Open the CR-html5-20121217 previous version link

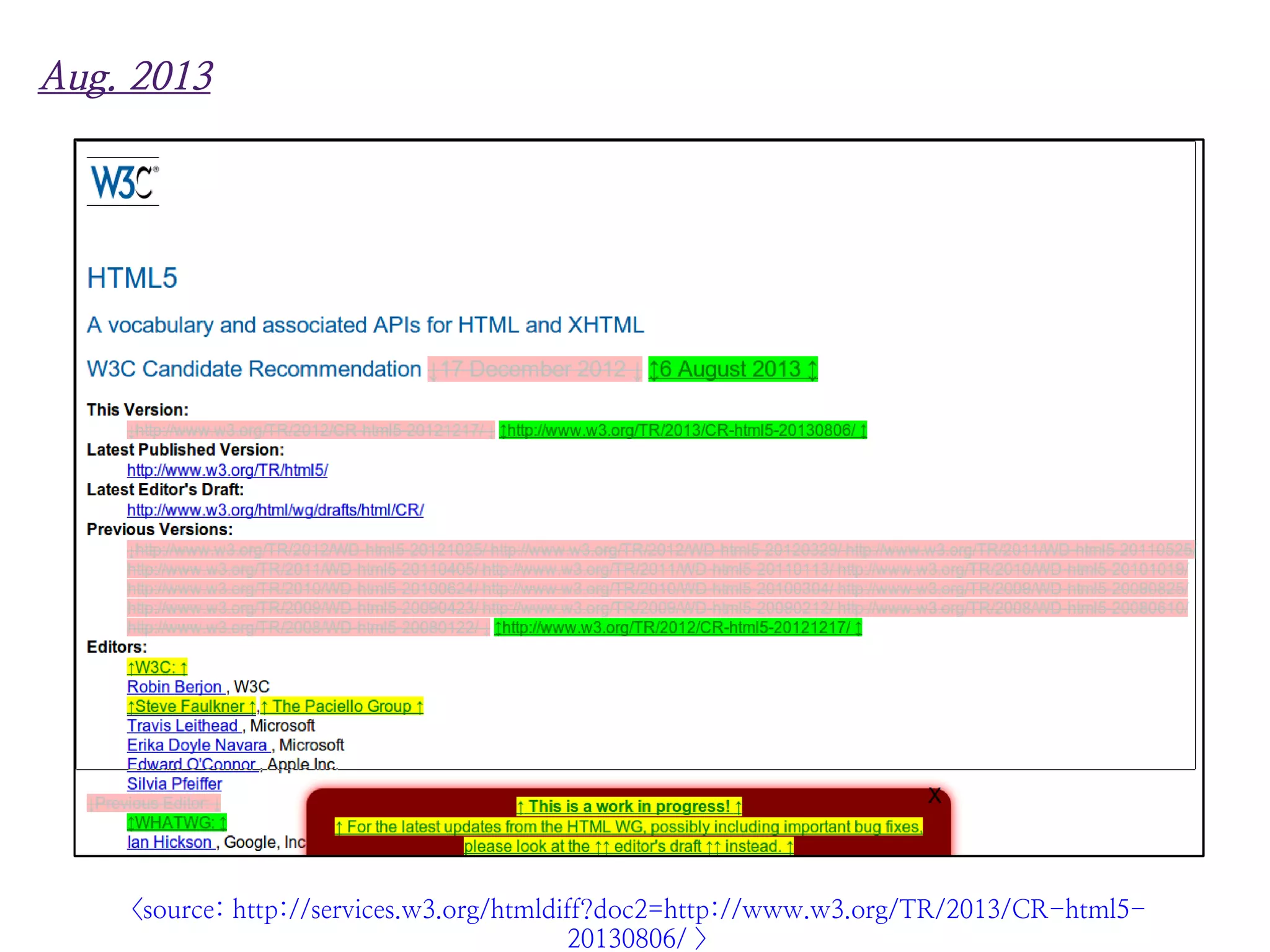point(678,628)
